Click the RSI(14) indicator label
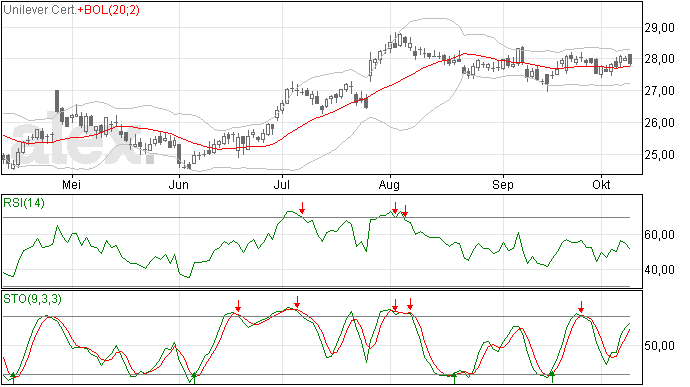This screenshot has height=387, width=690. 24,203
